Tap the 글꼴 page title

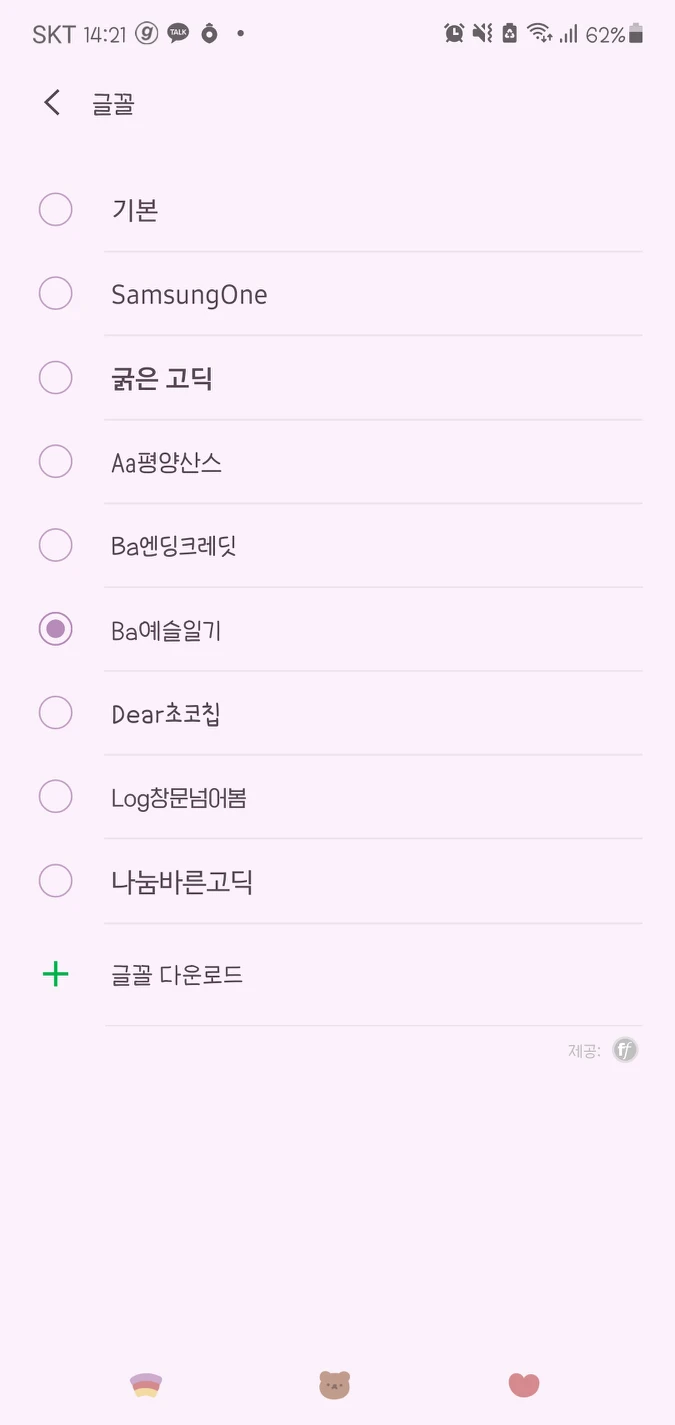(113, 104)
